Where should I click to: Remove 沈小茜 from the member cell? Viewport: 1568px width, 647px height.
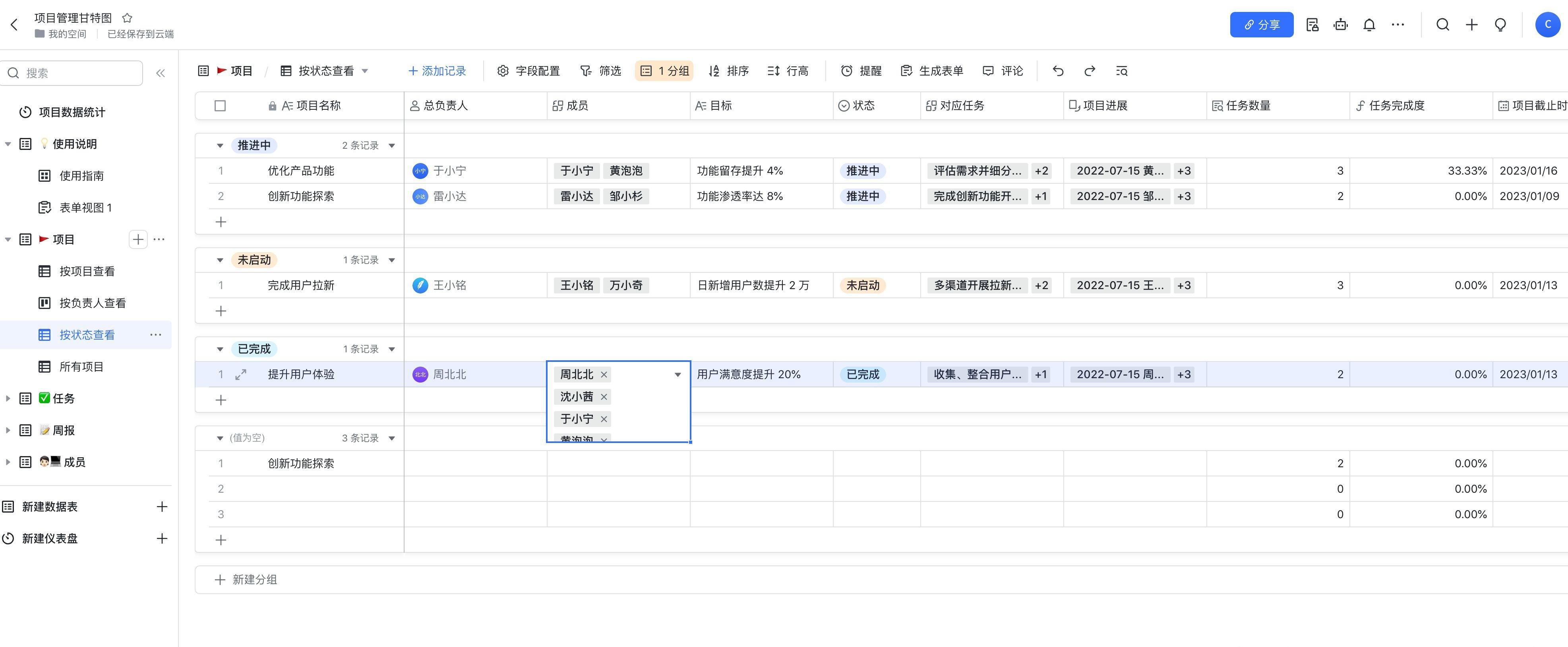(604, 397)
